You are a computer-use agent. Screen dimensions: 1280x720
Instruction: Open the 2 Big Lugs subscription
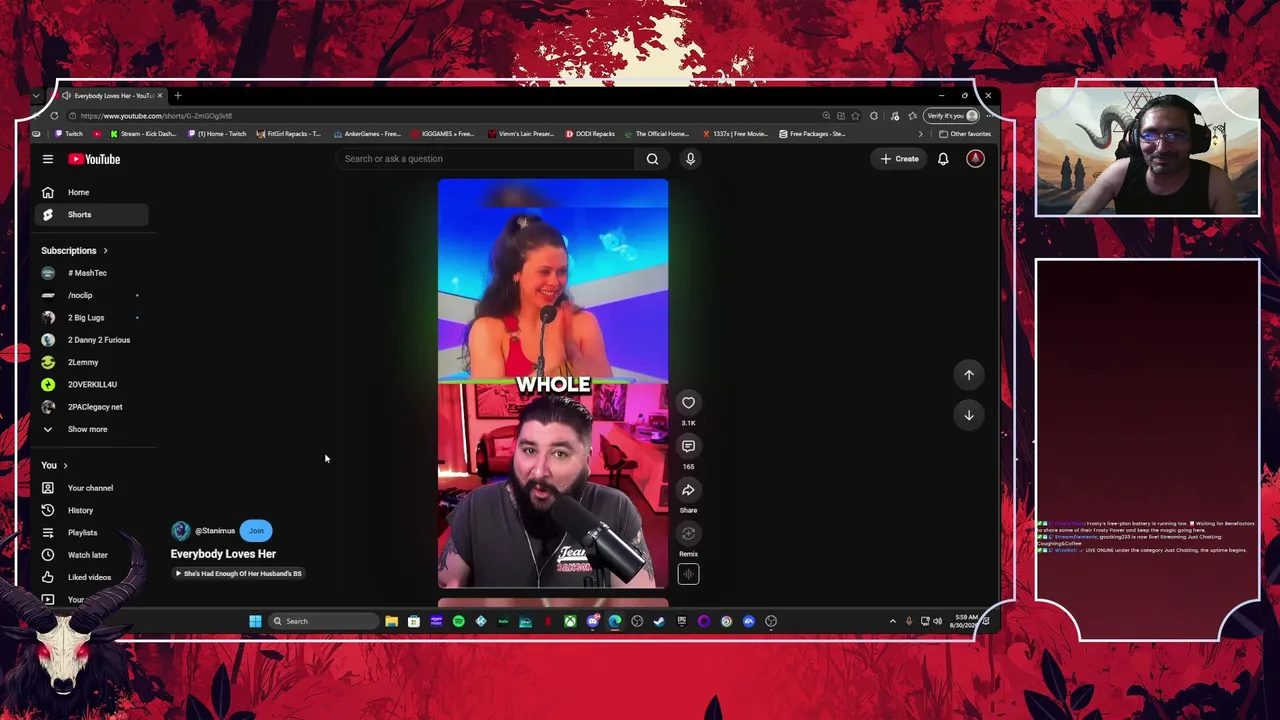(x=93, y=318)
